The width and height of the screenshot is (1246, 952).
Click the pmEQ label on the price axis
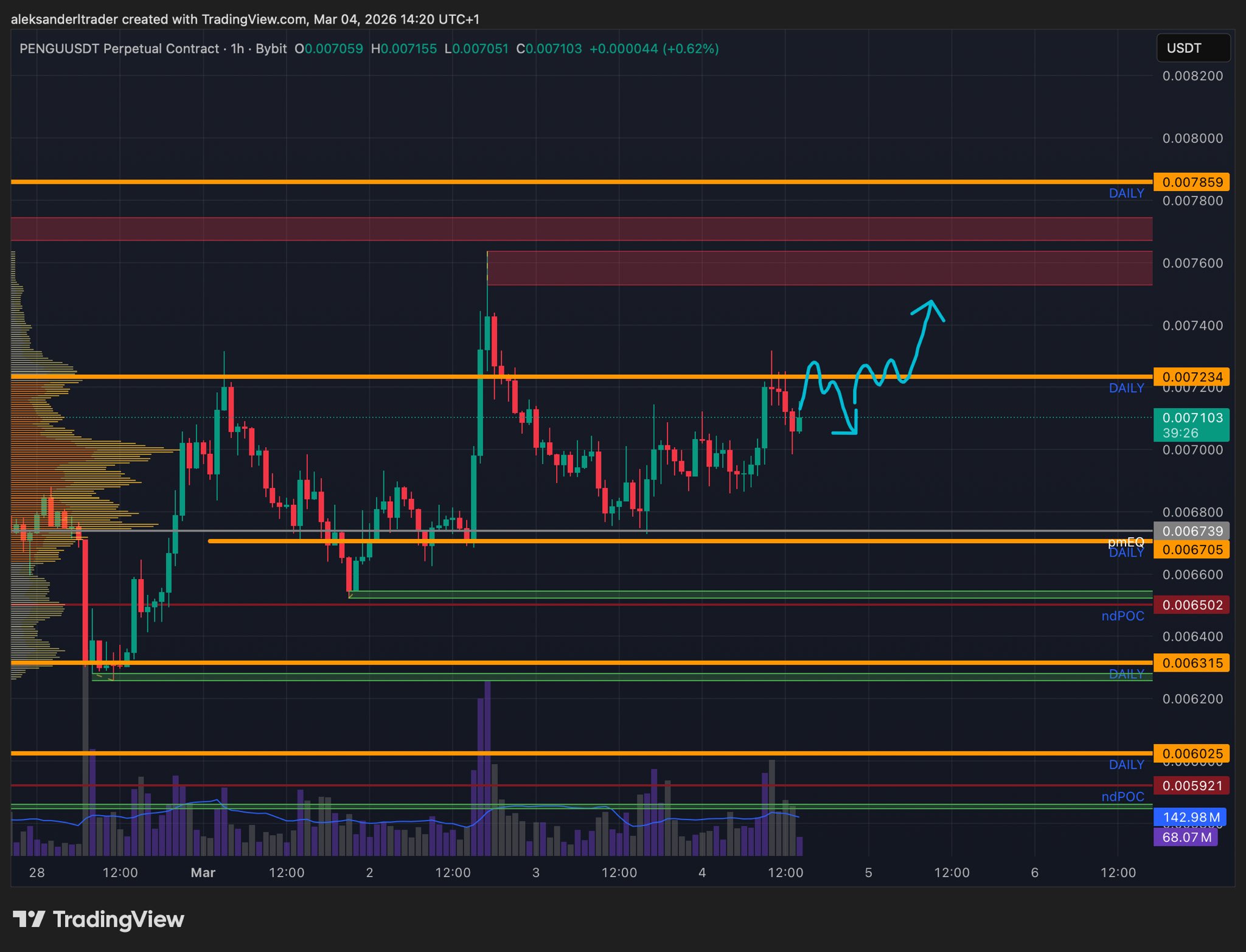(x=1126, y=541)
